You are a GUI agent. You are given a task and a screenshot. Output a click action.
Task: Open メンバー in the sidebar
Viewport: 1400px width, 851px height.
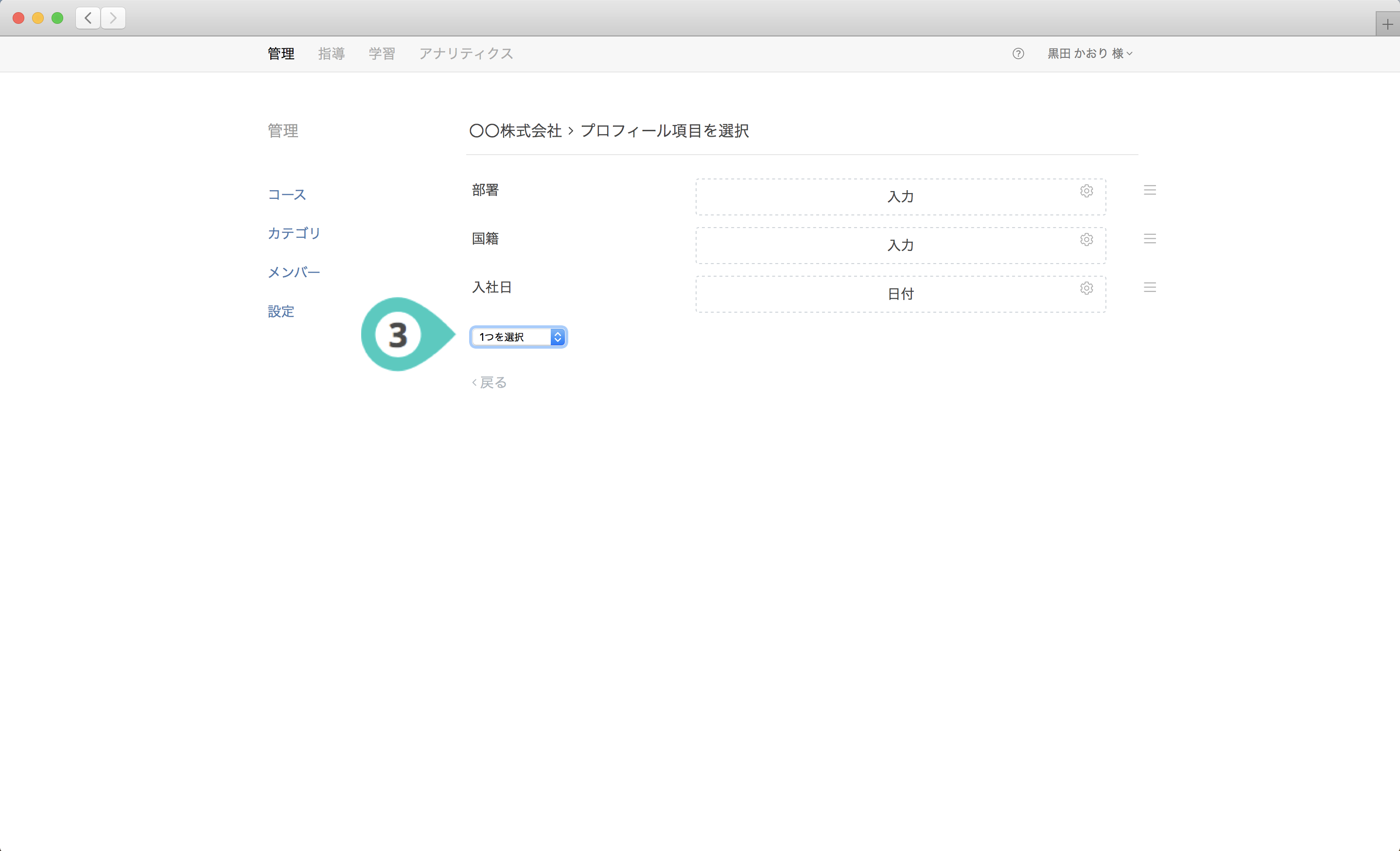point(294,272)
